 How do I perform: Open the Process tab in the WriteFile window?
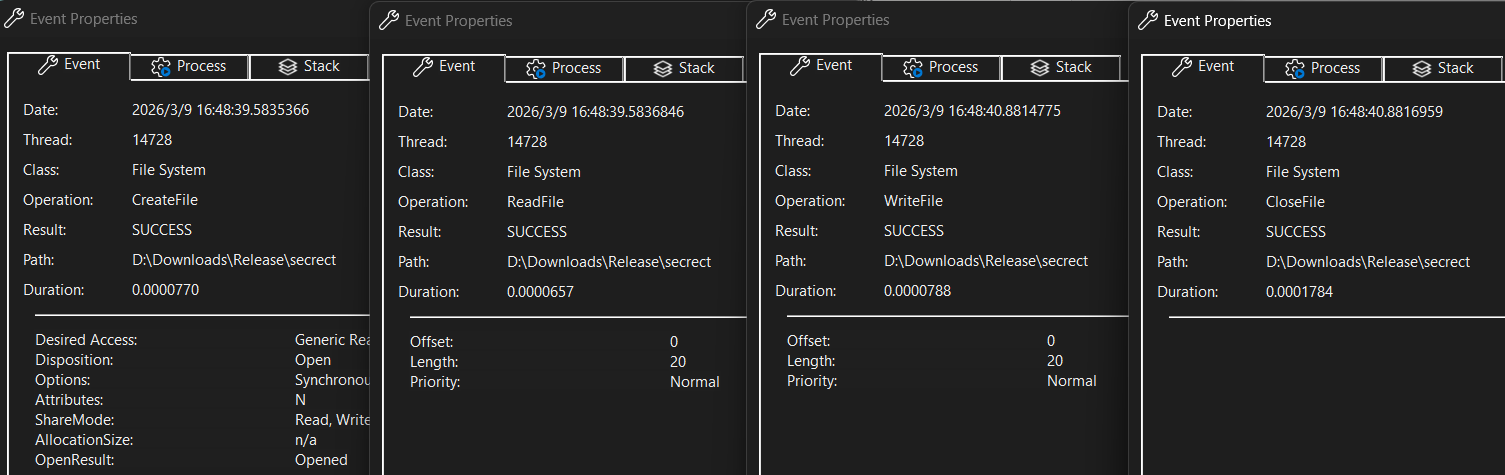click(x=941, y=68)
